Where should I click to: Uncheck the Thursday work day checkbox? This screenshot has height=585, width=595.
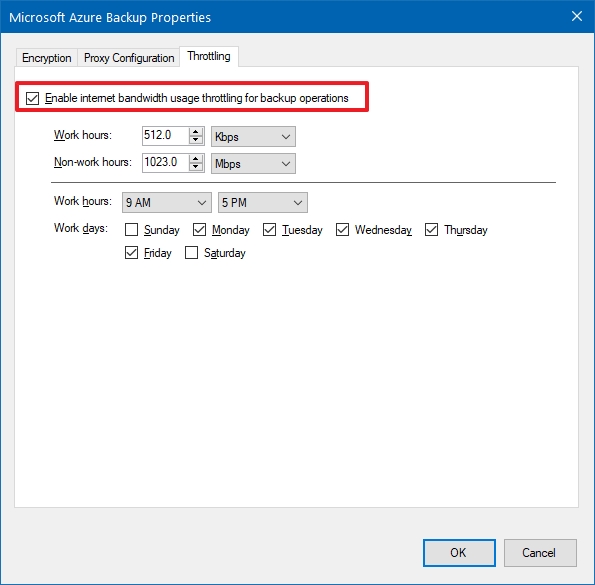point(431,230)
